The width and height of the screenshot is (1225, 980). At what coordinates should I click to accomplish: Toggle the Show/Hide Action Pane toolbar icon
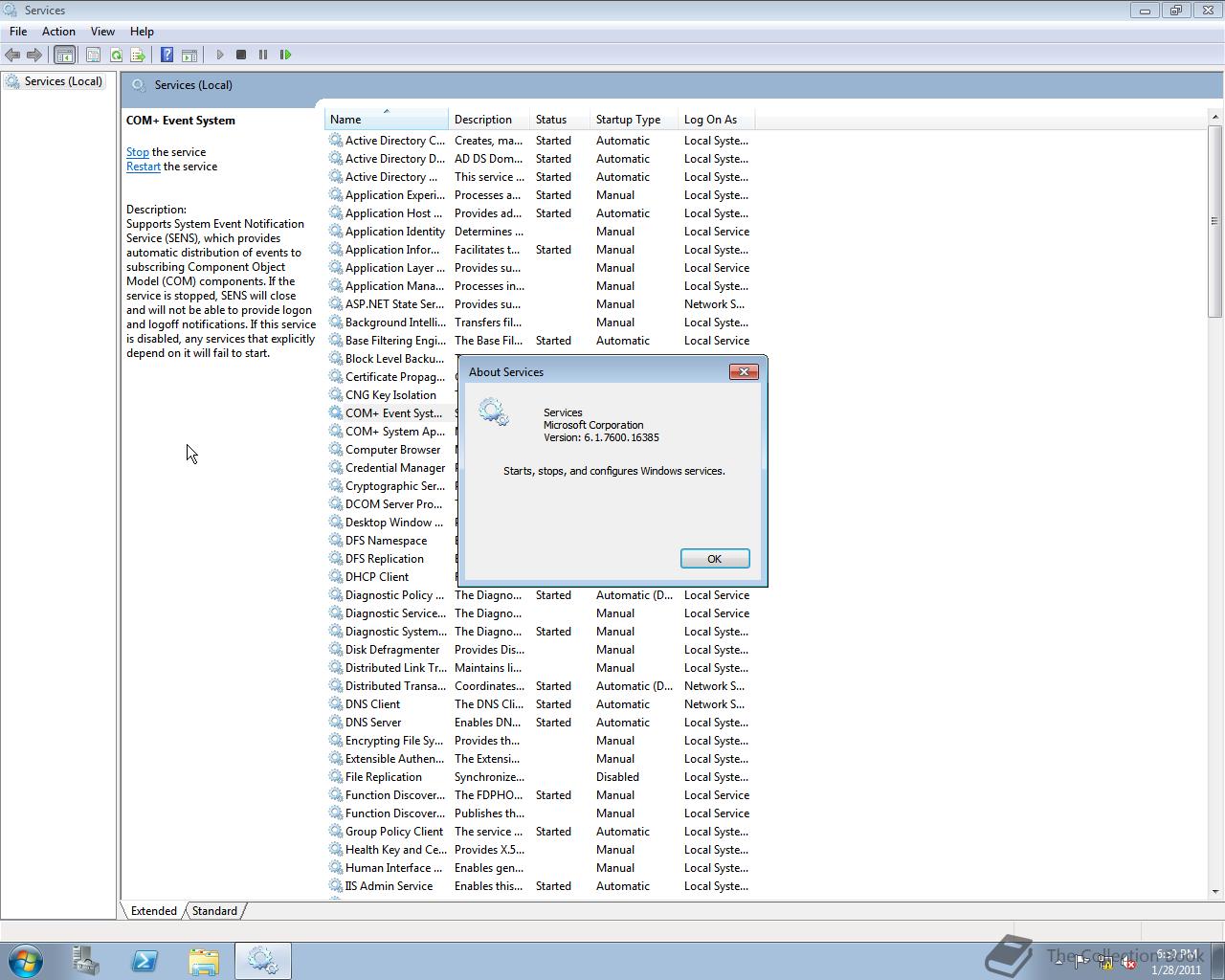pos(189,55)
